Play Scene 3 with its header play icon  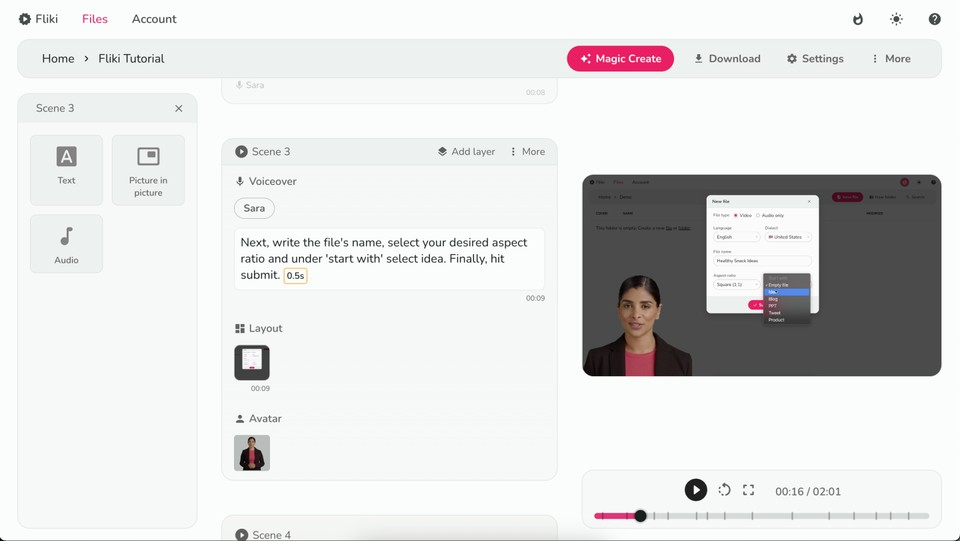241,151
